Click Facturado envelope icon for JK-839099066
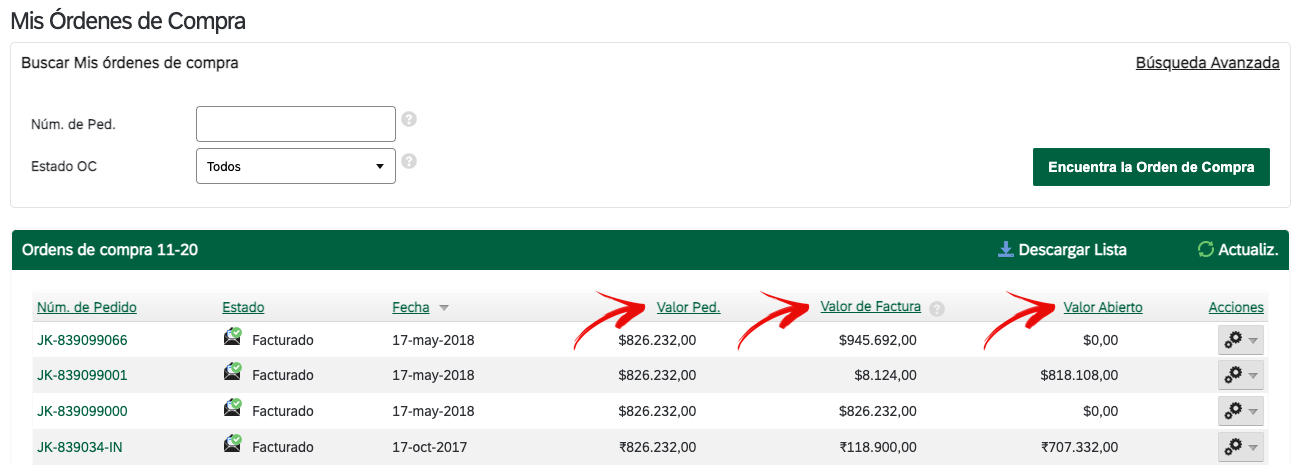 [232, 337]
